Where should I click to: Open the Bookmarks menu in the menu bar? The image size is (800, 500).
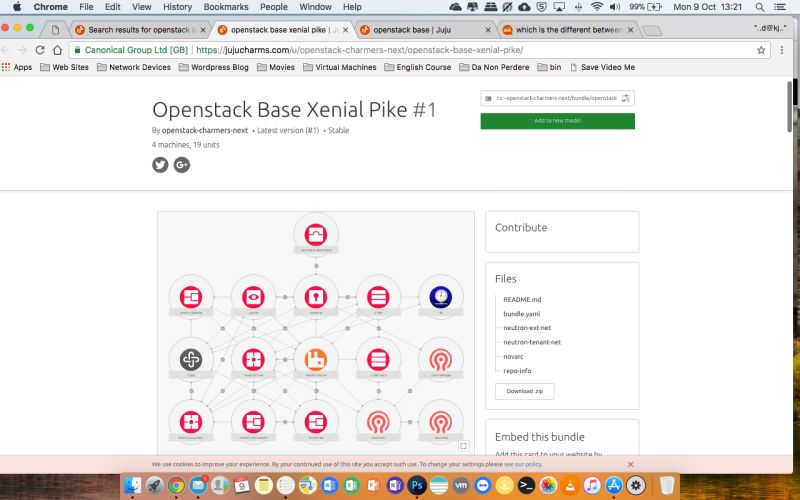pyautogui.click(x=226, y=7)
